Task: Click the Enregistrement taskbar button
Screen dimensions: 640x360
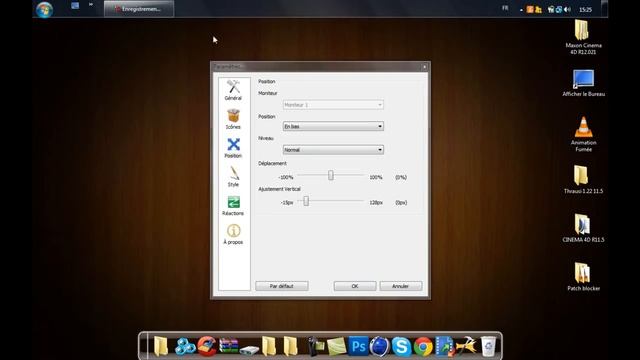Action: 139,9
